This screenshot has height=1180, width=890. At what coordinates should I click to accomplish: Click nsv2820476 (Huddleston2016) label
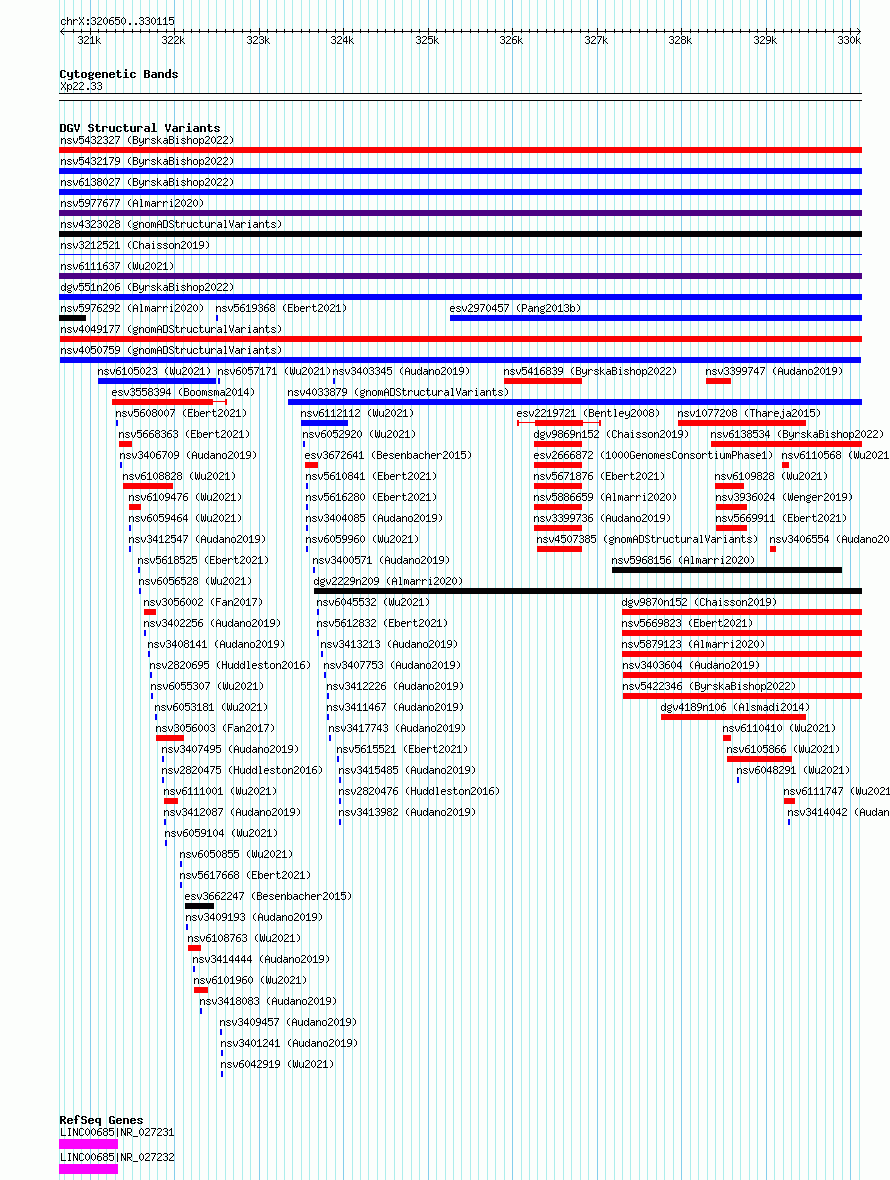point(418,793)
